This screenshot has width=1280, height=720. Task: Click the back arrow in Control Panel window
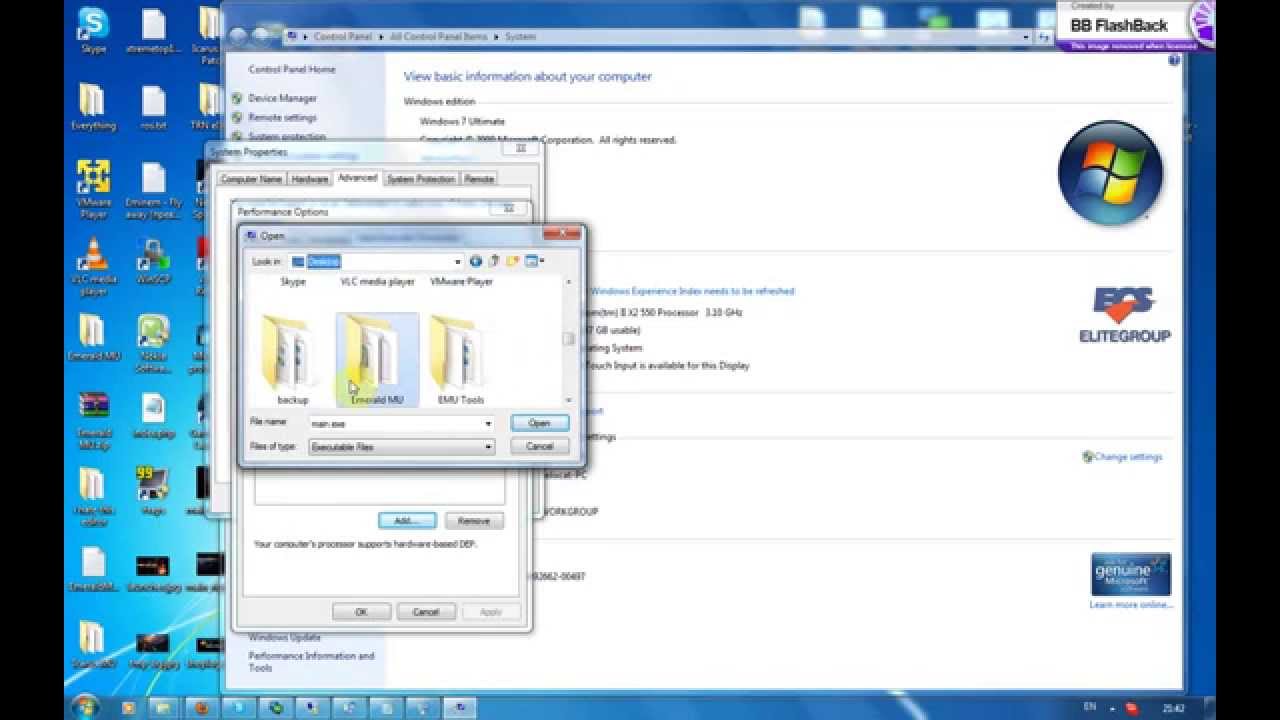[x=238, y=36]
